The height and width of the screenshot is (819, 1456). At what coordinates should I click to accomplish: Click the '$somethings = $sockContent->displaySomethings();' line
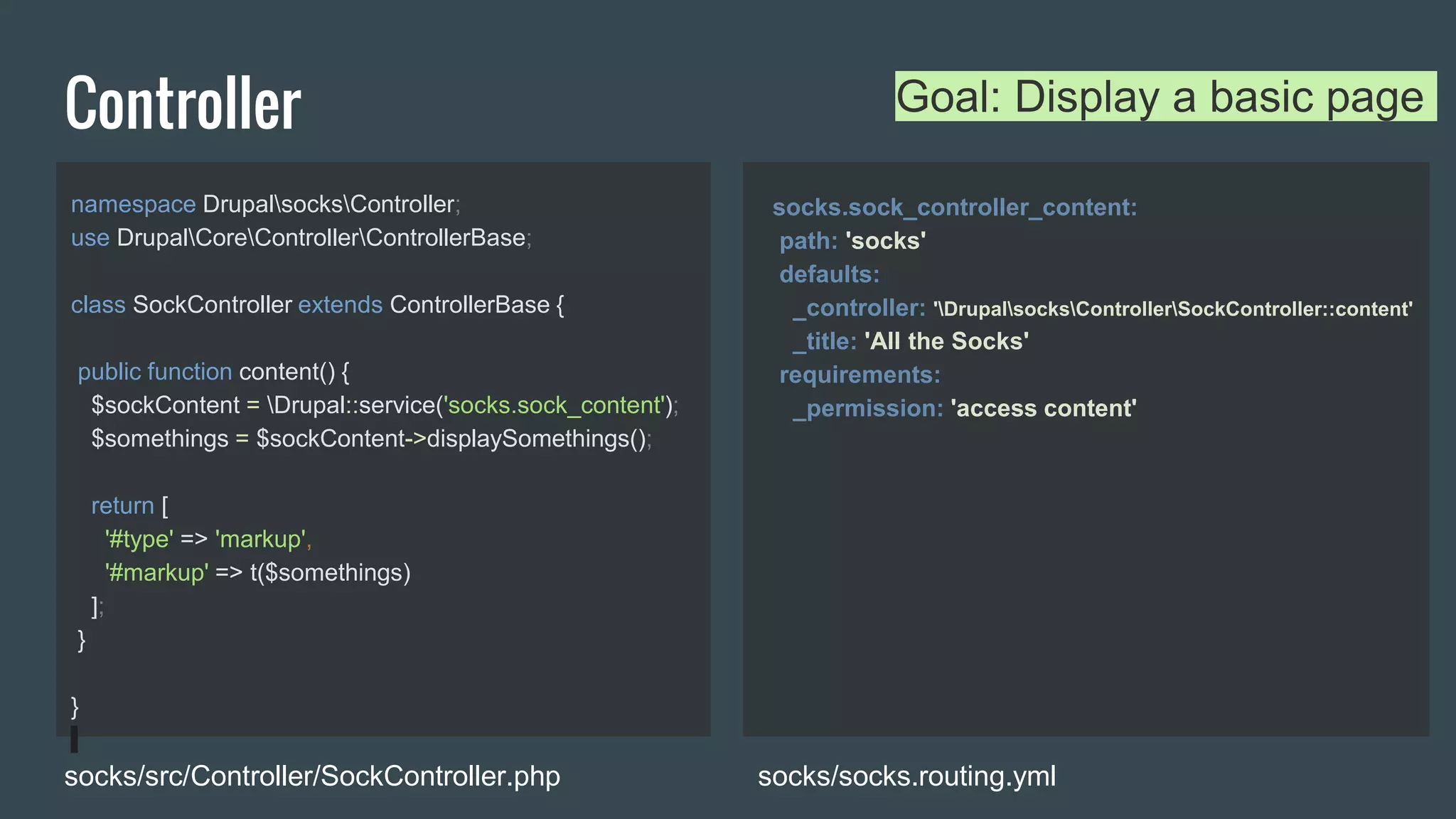tap(371, 439)
